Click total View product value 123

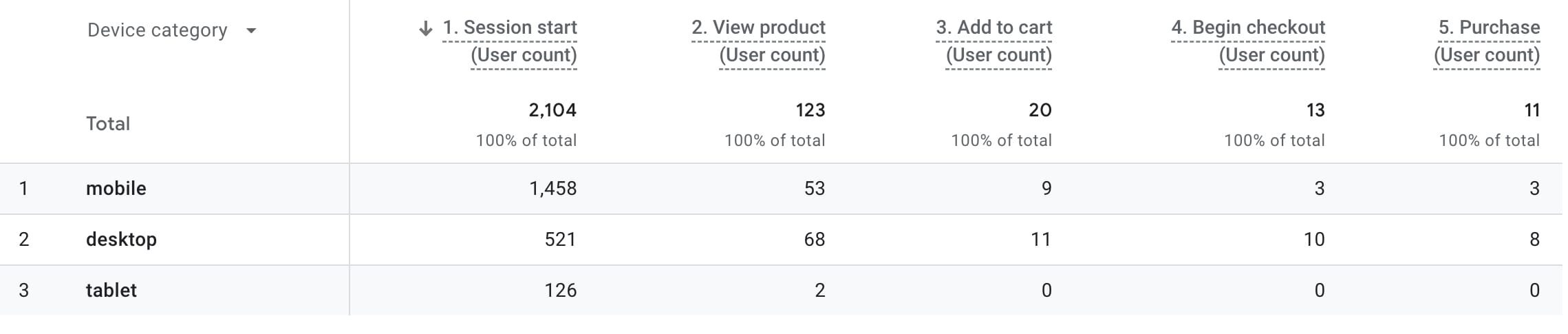810,110
